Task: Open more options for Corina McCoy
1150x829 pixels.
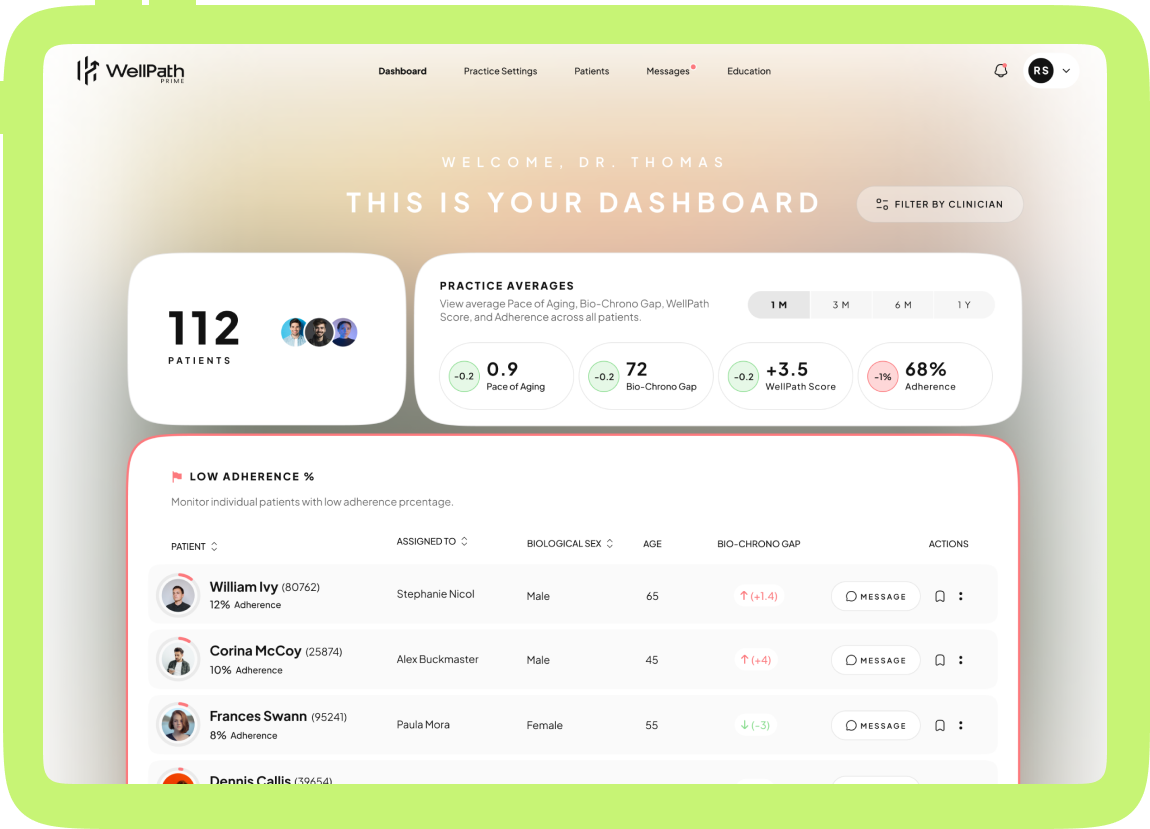Action: (x=961, y=660)
